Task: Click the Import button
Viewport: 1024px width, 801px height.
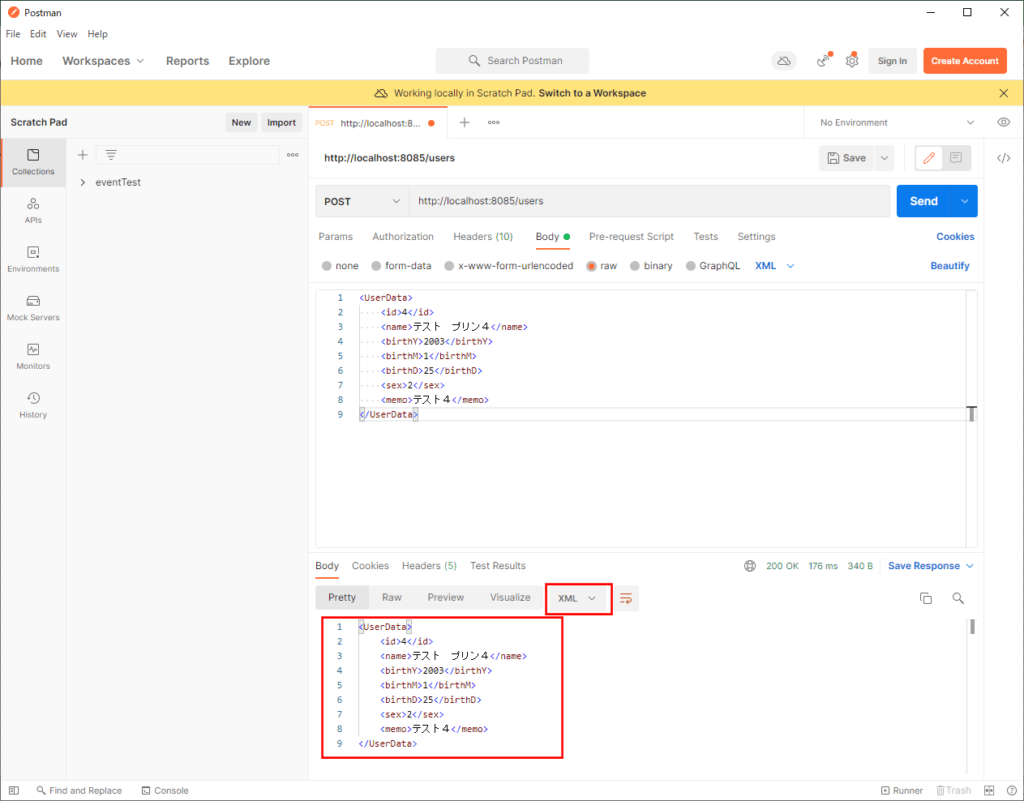Action: [x=281, y=122]
